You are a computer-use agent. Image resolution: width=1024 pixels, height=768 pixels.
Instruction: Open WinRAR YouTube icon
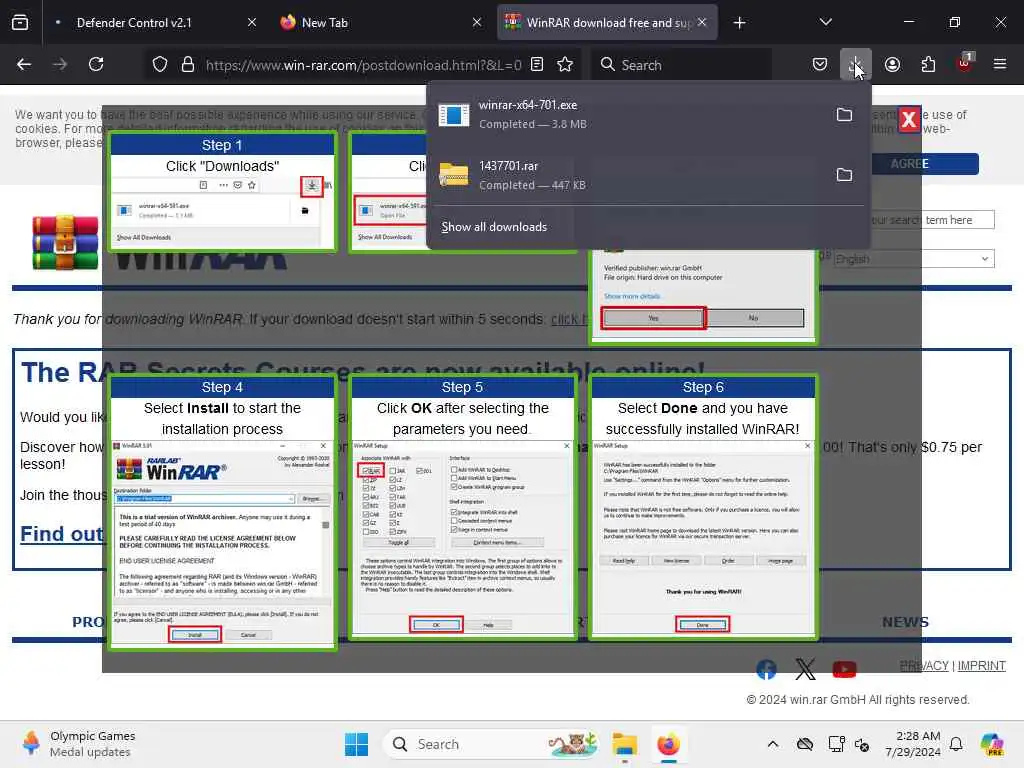844,669
